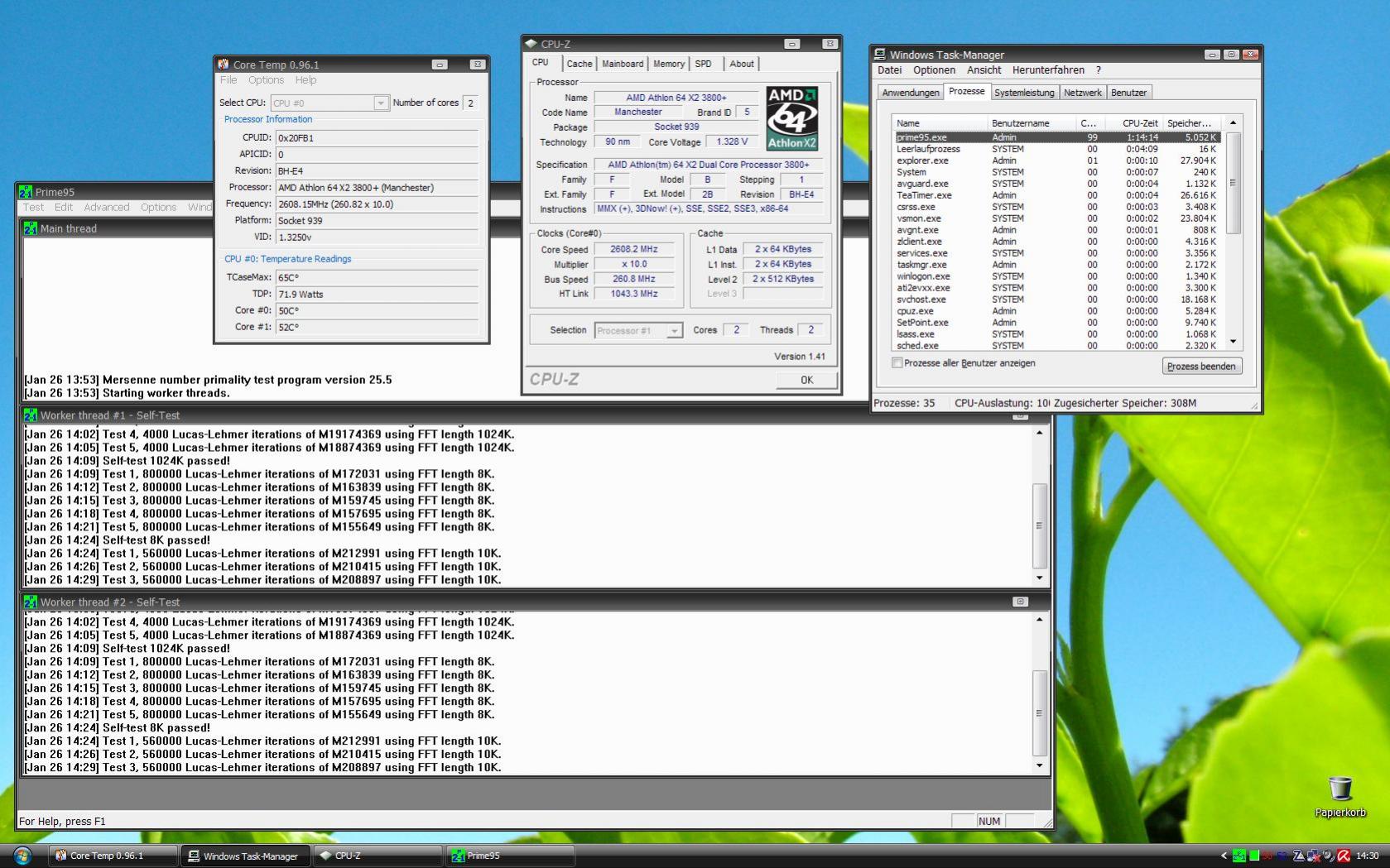Click the Task-Manager process list scroll-down arrow
The height and width of the screenshot is (868, 1390).
[1233, 342]
